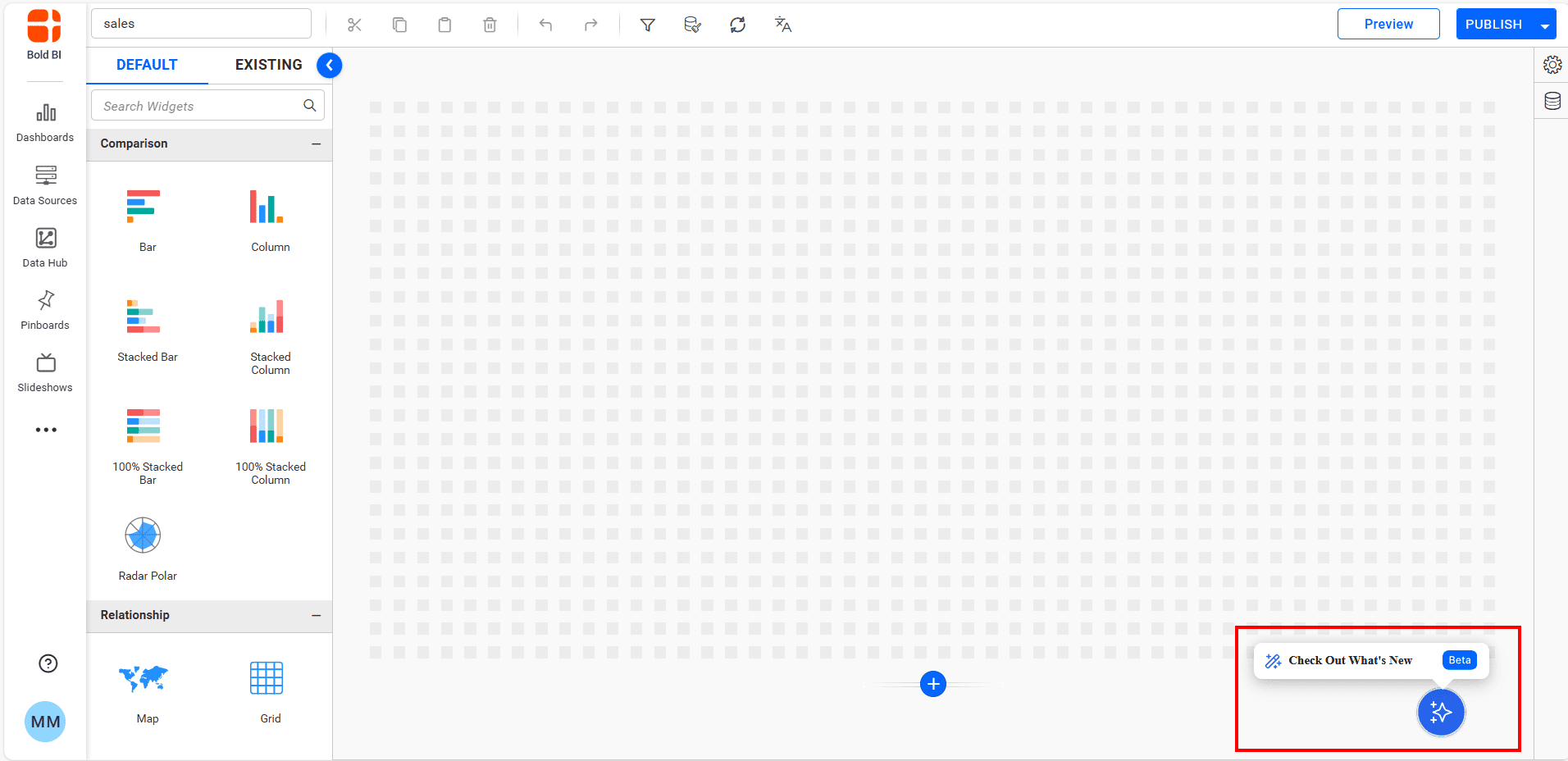Switch to the EXISTING tab
Image resolution: width=1568 pixels, height=761 pixels.
click(x=268, y=65)
